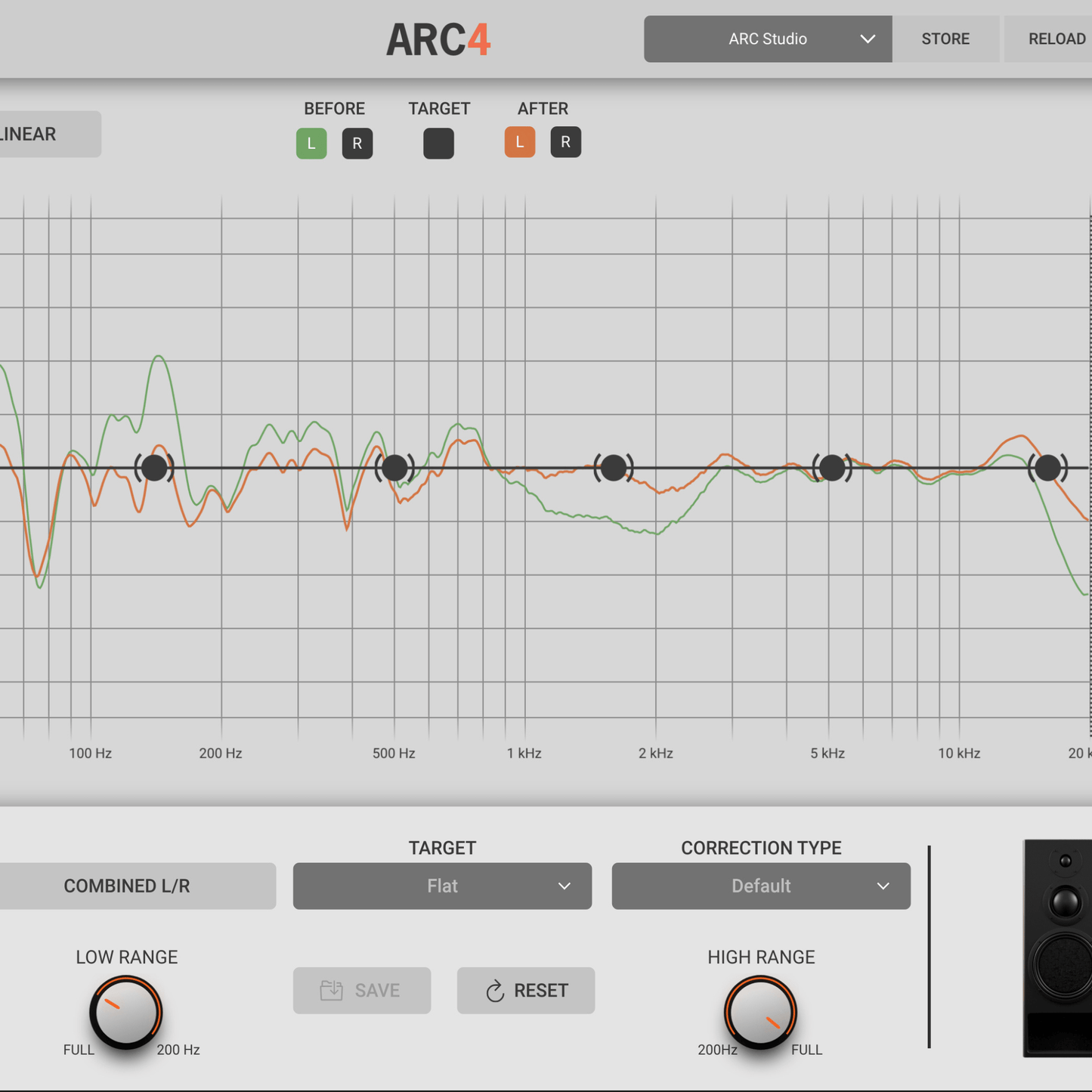Click the 1 kHz frequency axis label
This screenshot has height=1092, width=1092.
click(524, 753)
